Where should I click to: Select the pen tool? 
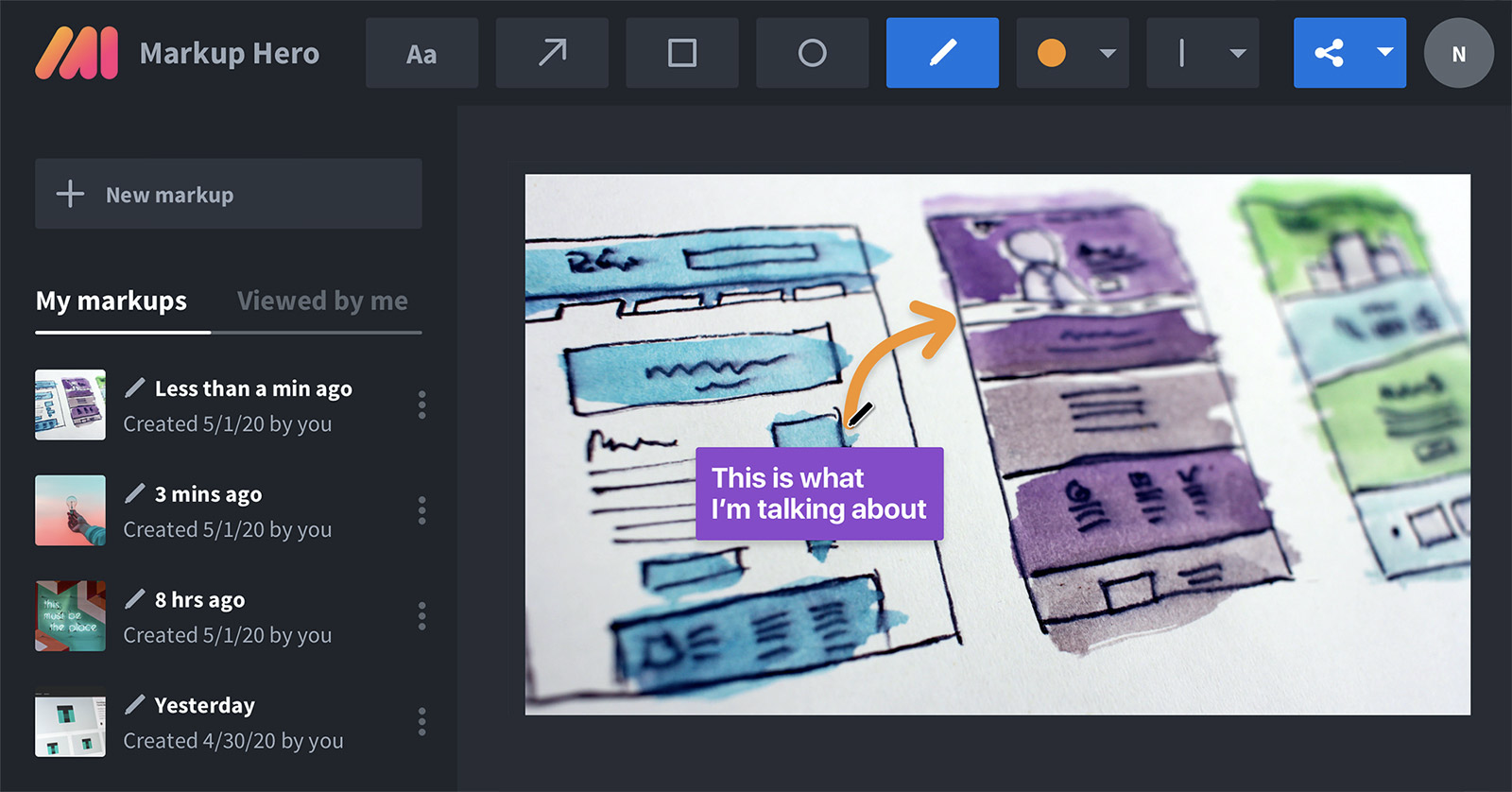942,53
